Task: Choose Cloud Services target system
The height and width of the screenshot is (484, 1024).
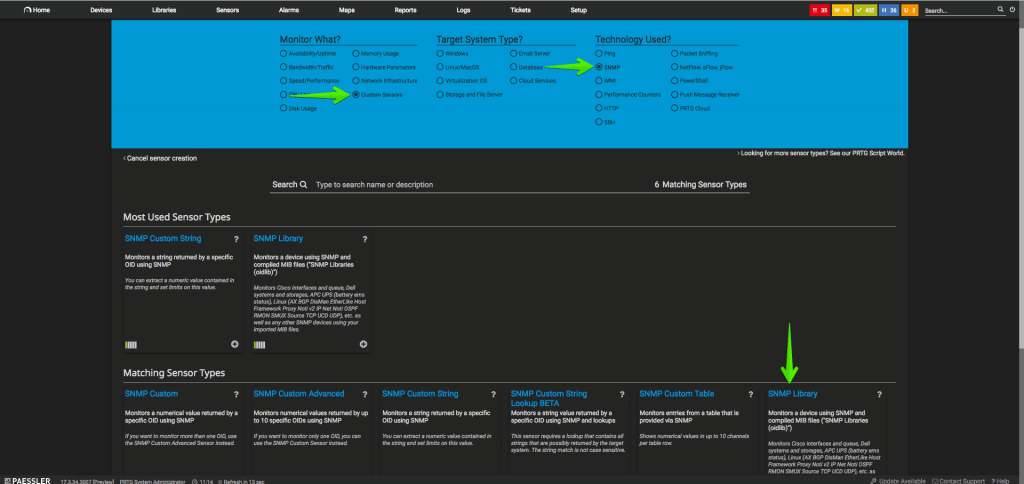Action: [x=513, y=81]
